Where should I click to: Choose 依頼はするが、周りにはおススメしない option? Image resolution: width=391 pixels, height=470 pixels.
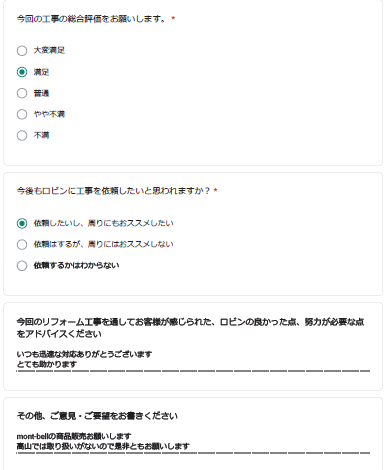[22, 244]
